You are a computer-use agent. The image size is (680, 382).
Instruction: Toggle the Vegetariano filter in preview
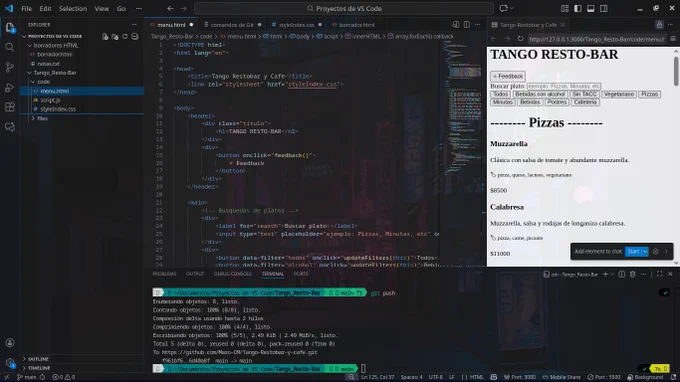[x=619, y=94]
